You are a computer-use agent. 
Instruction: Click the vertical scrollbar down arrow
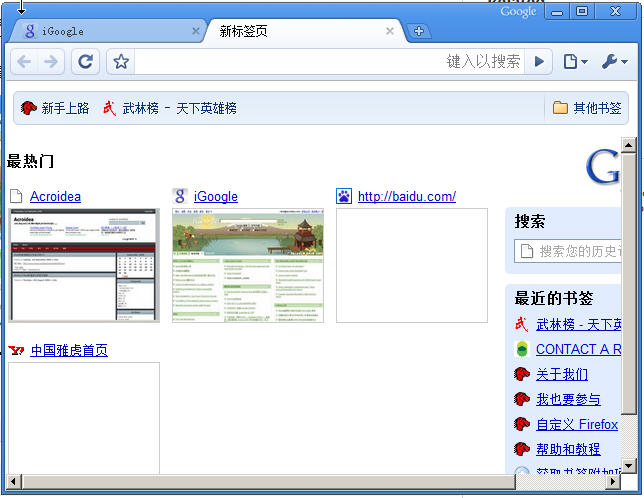click(x=628, y=465)
